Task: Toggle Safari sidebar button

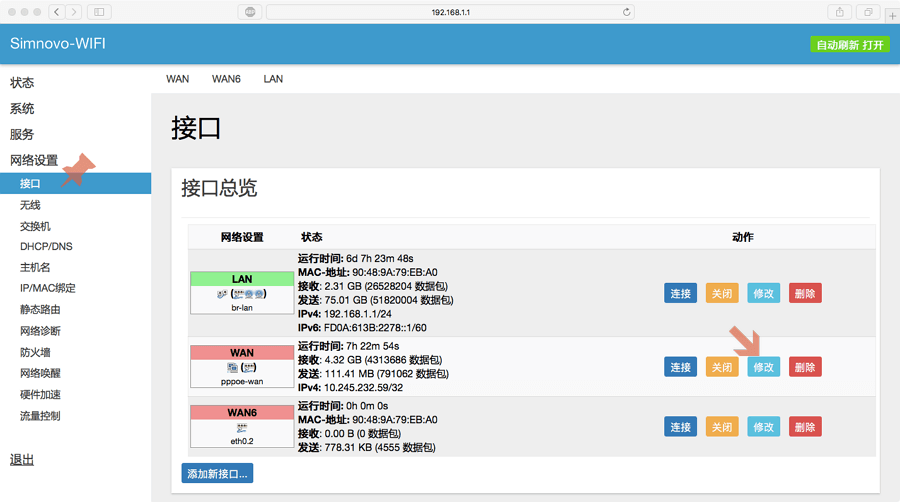Action: click(x=100, y=12)
